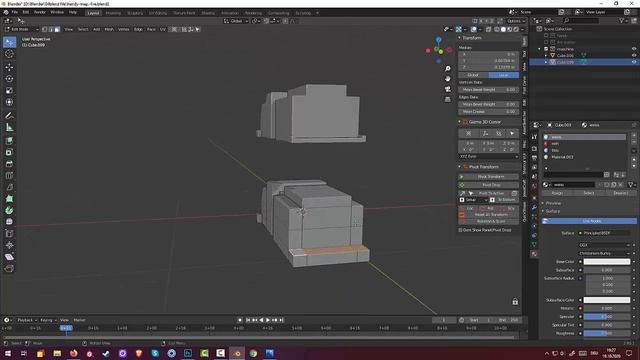This screenshot has width=640, height=360.
Task: Select the Loop Cut tool
Action: pyautogui.click(x=9, y=176)
